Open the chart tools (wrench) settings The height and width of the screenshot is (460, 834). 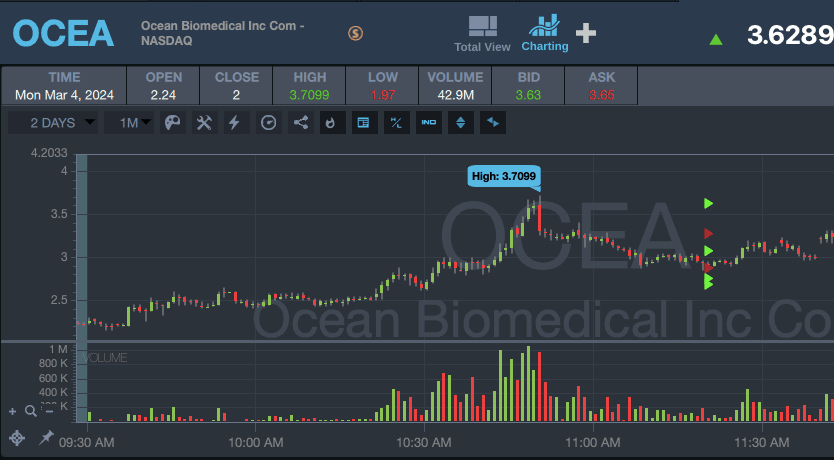pos(204,122)
